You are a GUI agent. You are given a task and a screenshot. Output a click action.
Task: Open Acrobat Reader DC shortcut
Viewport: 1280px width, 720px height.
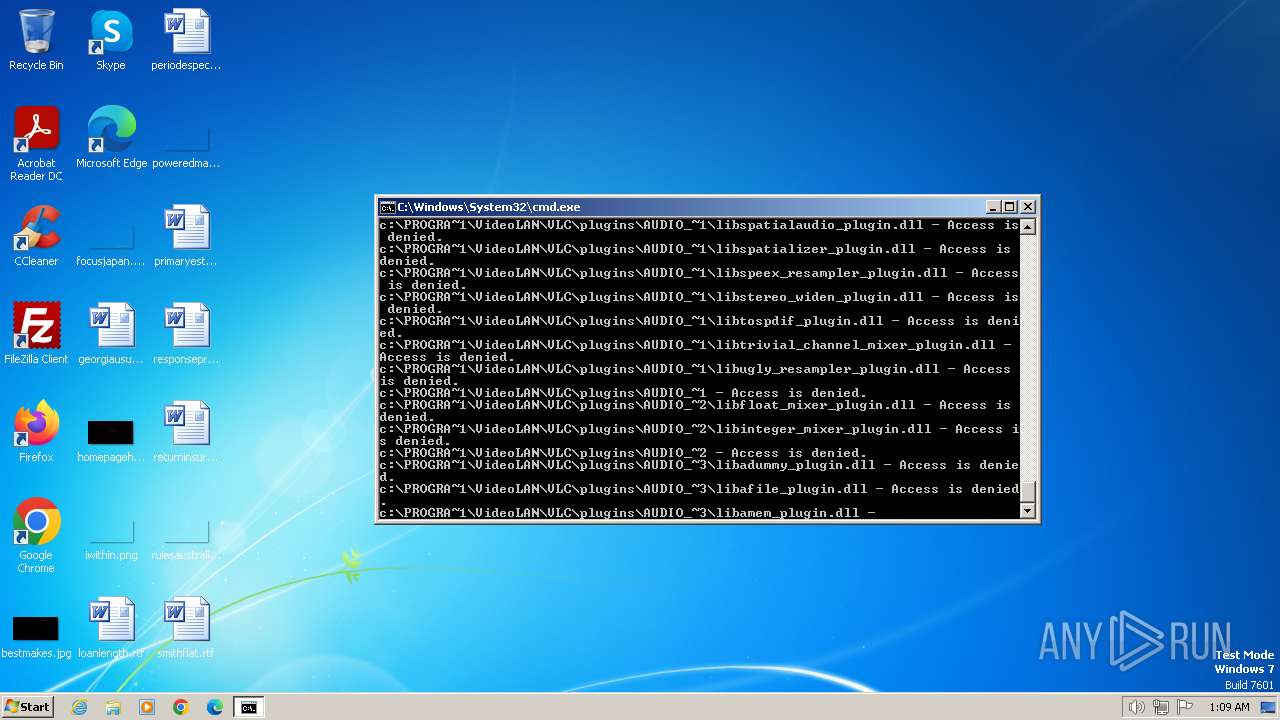tap(36, 143)
